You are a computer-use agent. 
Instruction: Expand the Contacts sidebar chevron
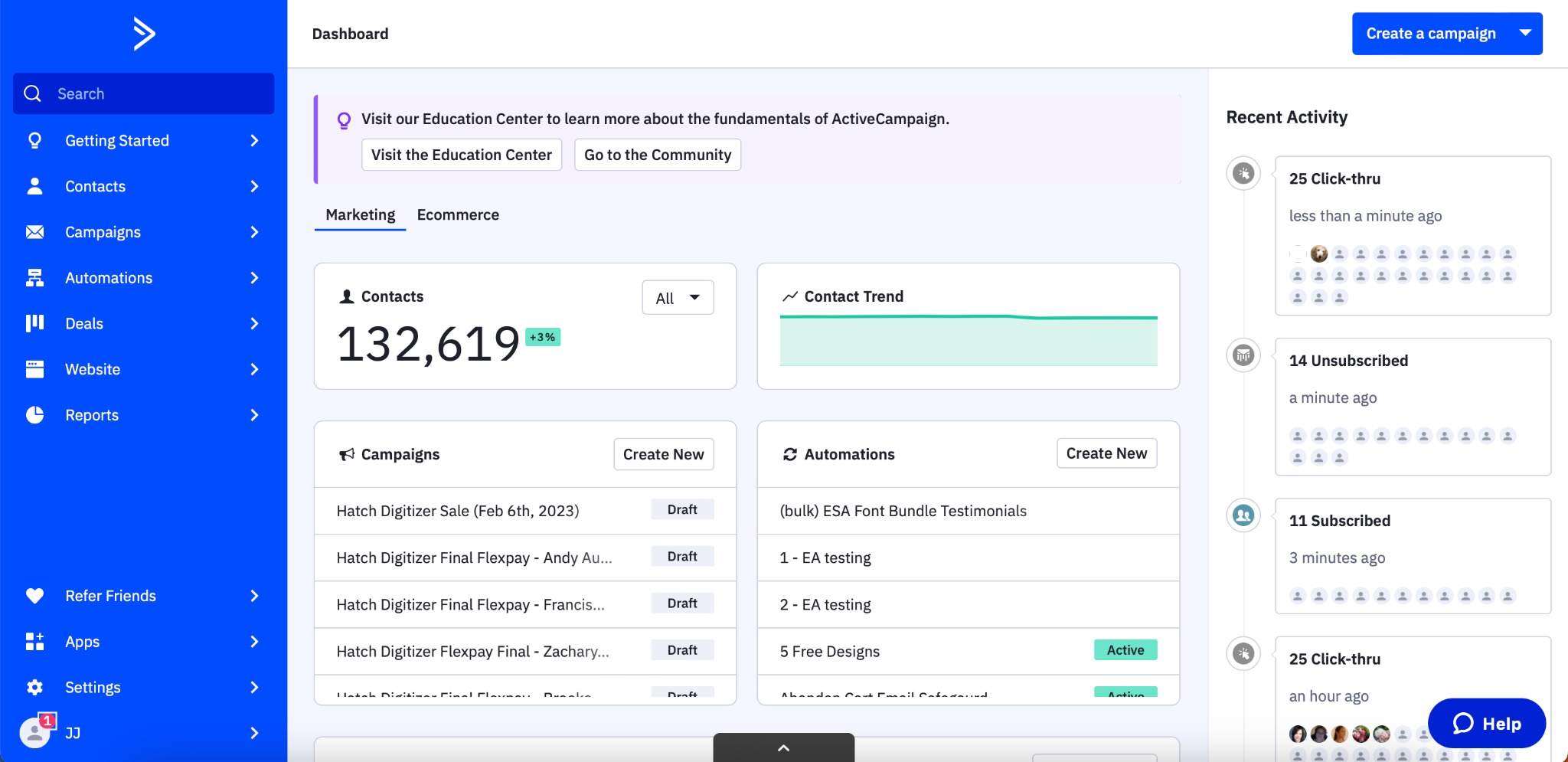[x=255, y=186]
